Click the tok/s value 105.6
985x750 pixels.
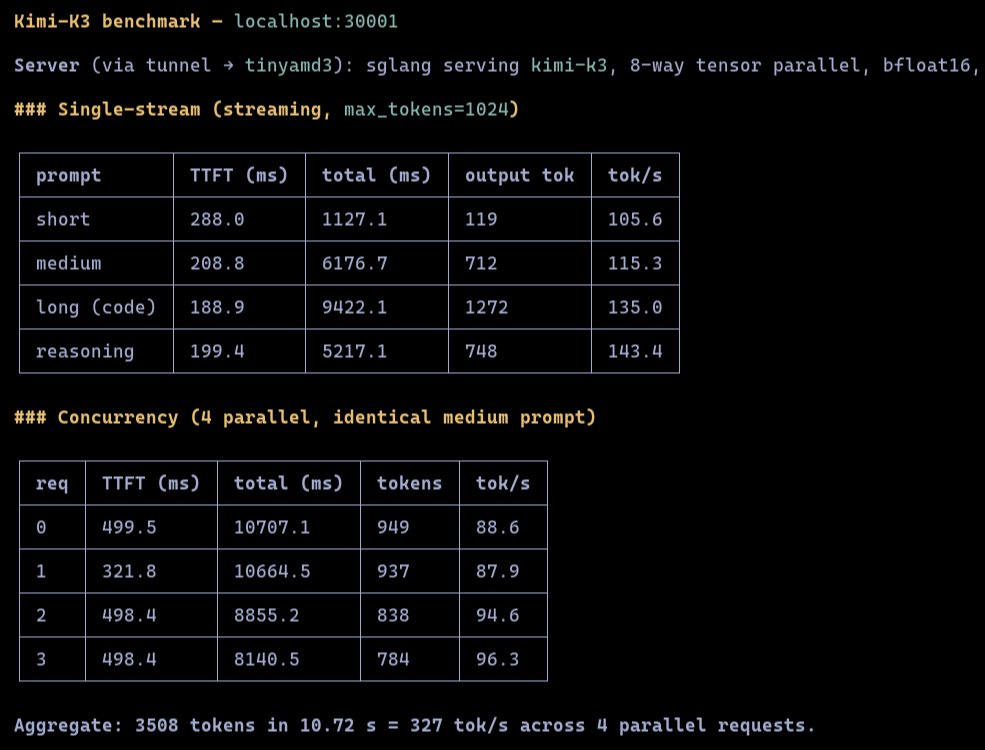point(634,219)
